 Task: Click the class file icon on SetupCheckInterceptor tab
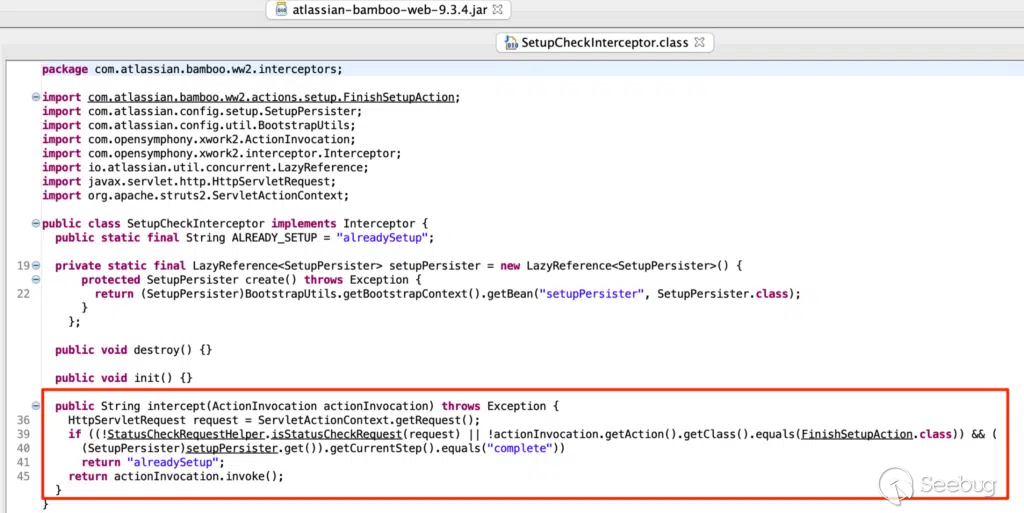pos(511,42)
